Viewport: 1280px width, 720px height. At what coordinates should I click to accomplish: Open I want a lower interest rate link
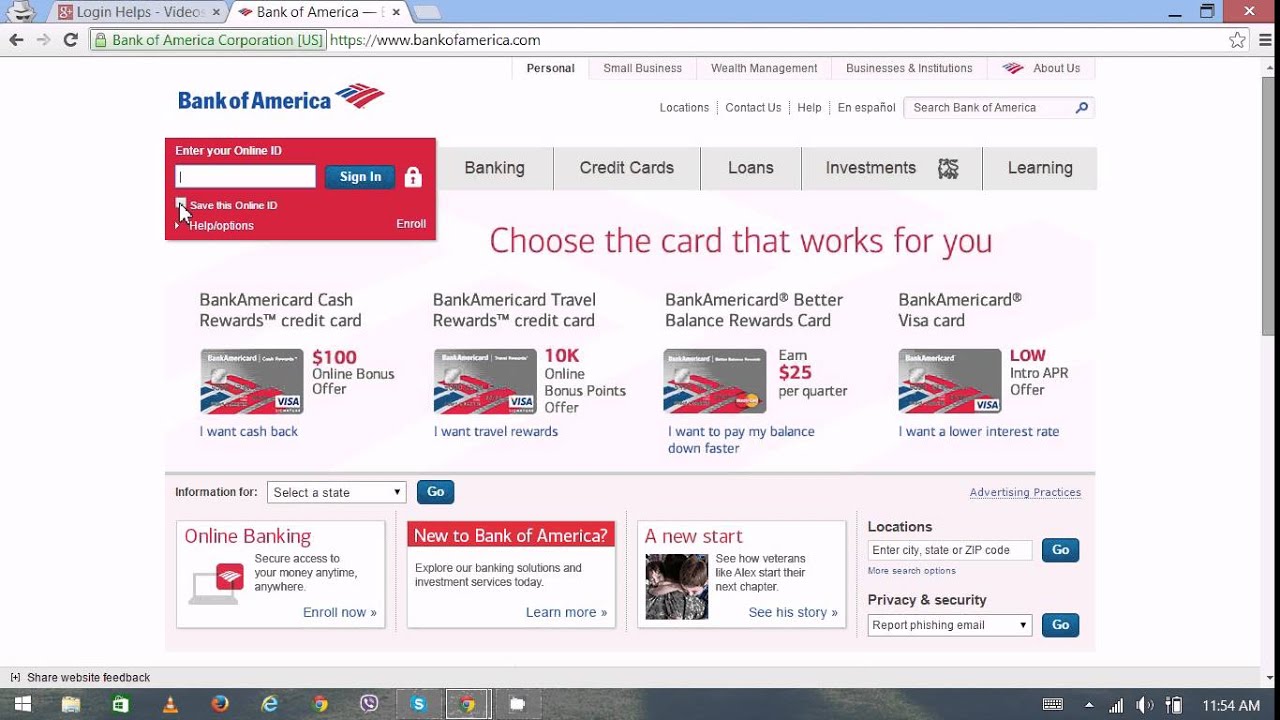point(979,432)
